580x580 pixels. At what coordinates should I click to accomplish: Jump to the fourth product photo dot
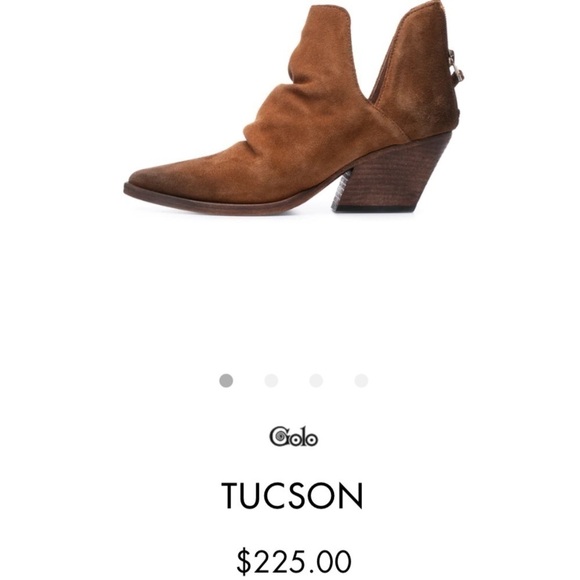coord(361,380)
